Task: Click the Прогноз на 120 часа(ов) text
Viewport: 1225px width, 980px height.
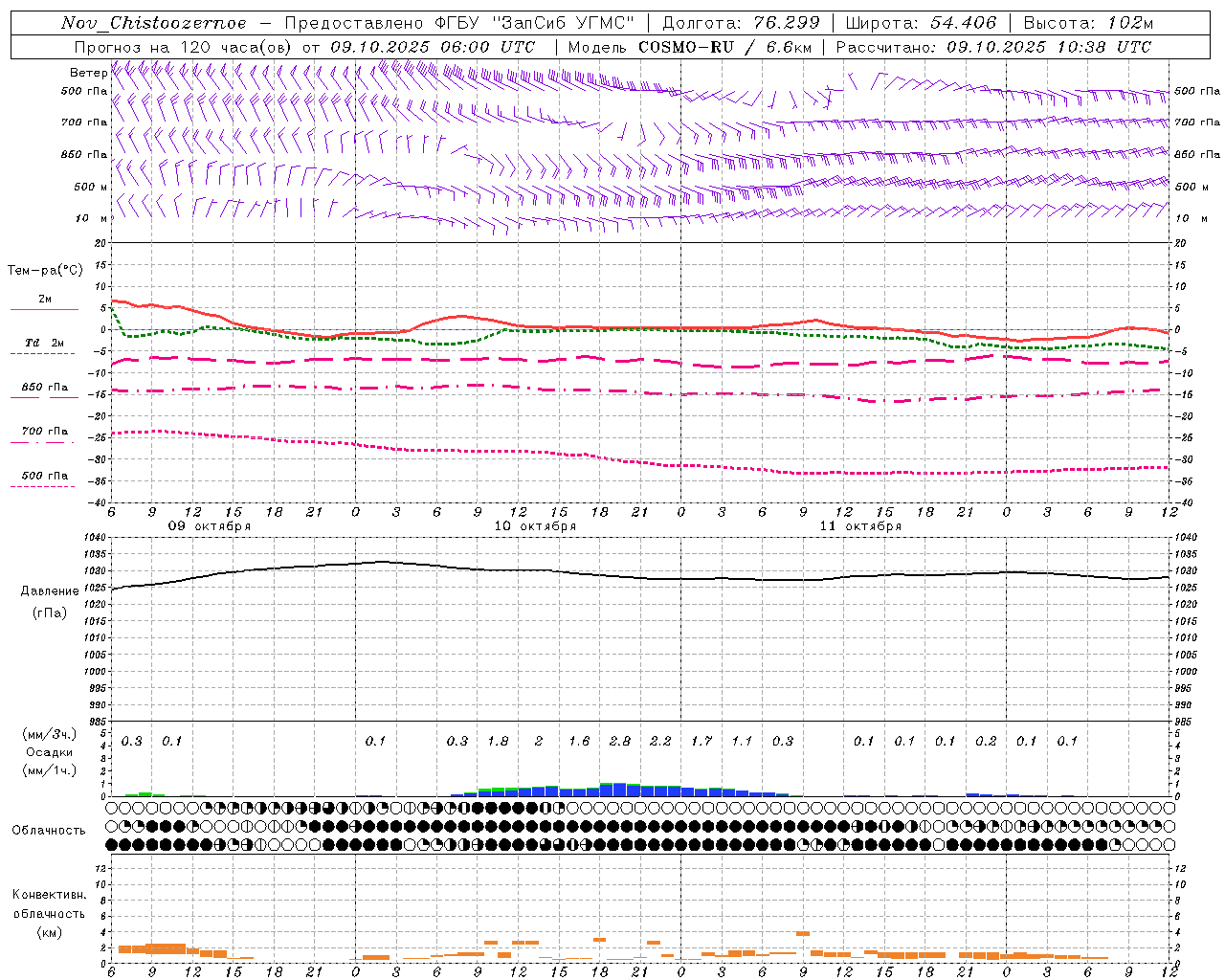Action: 184,47
